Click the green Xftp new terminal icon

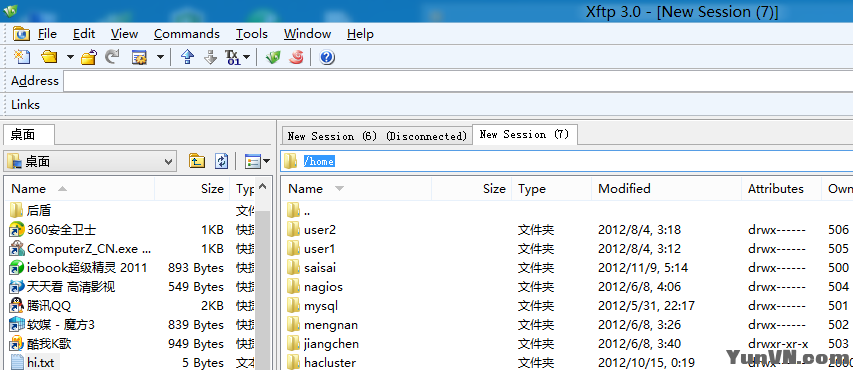point(273,57)
